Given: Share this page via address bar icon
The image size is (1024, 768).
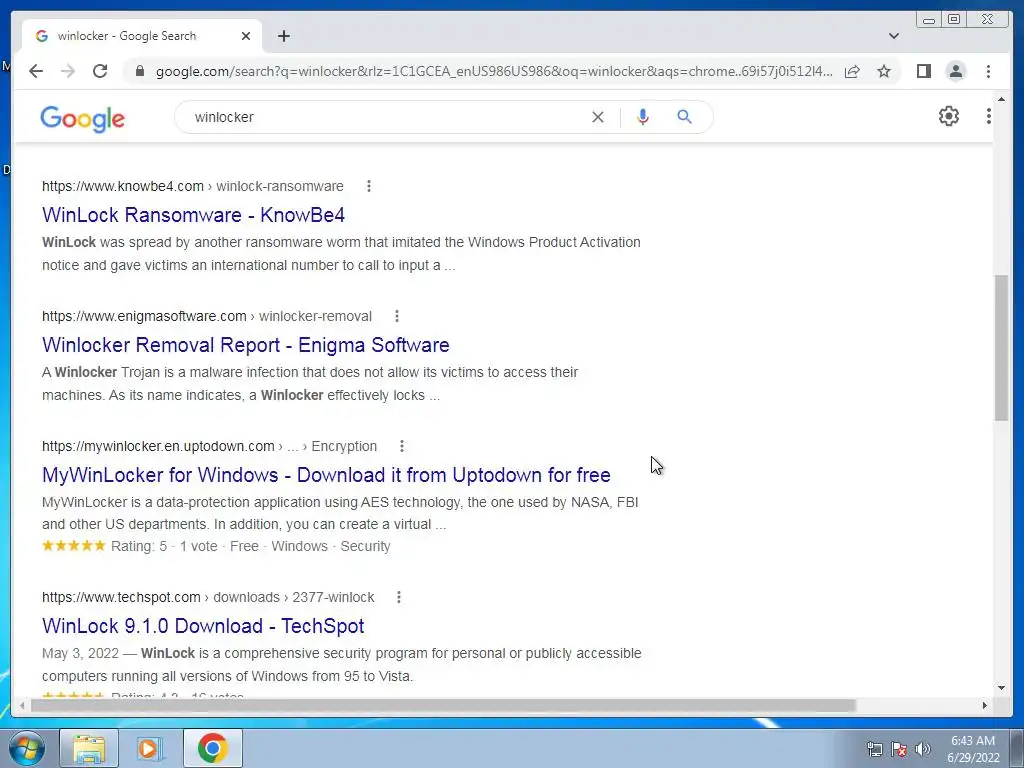Looking at the screenshot, I should click(852, 71).
